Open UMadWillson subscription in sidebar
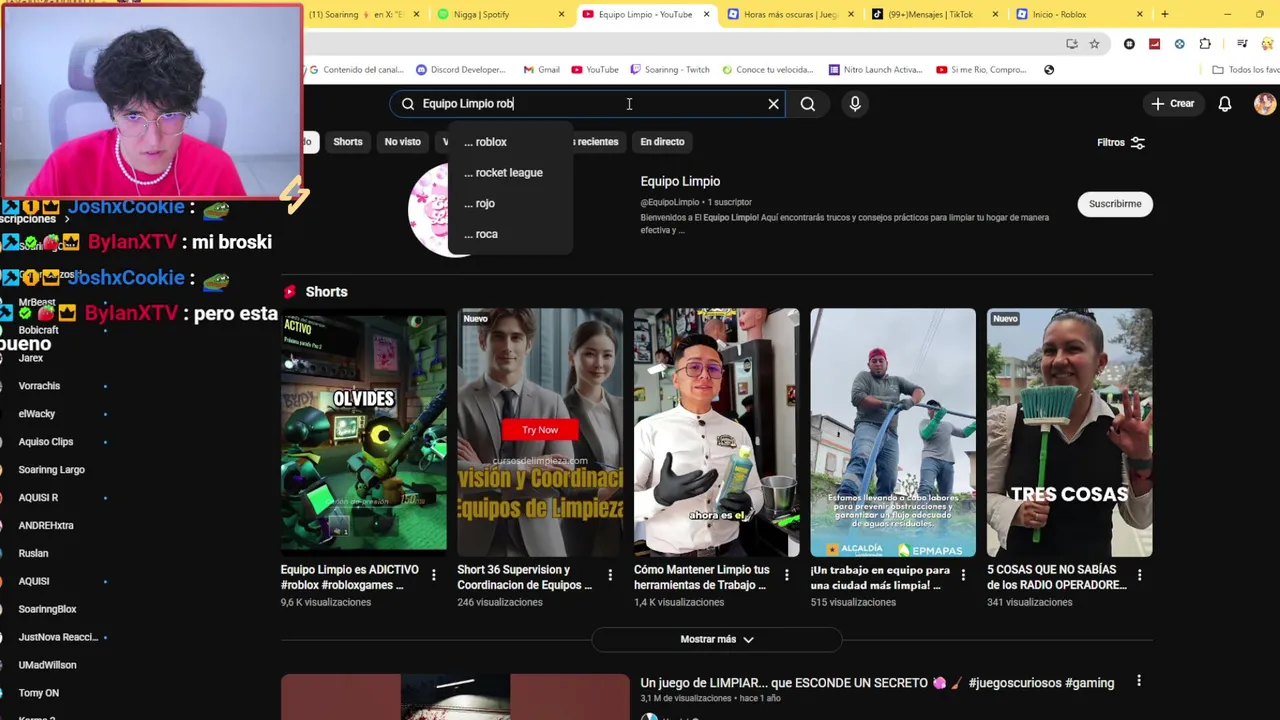This screenshot has height=720, width=1280. 47,665
